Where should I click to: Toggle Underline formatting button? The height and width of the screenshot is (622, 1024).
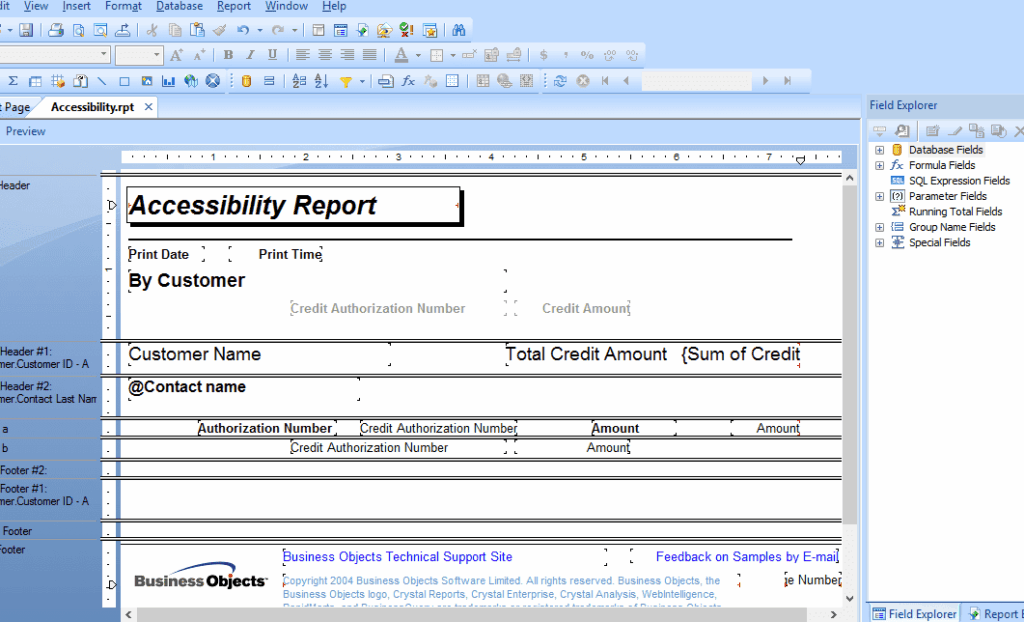pos(272,55)
